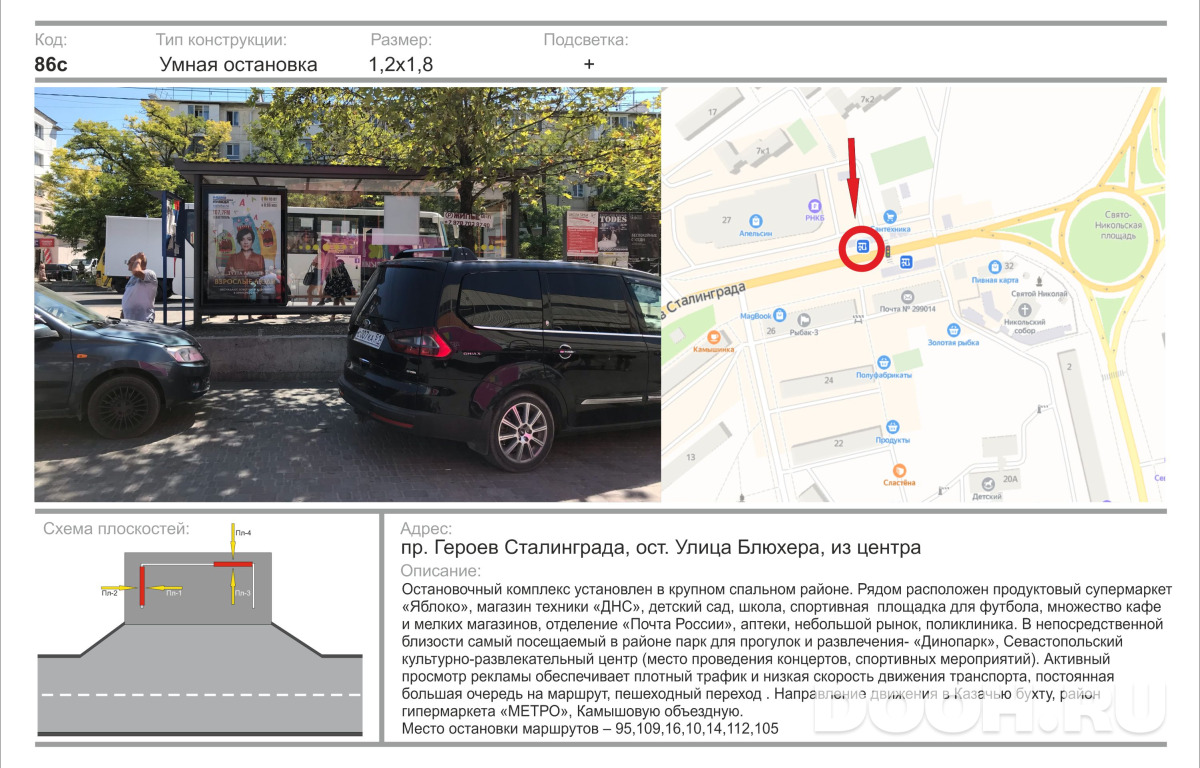
Task: Click the Пл-2 label in the scheme
Action: point(110,594)
